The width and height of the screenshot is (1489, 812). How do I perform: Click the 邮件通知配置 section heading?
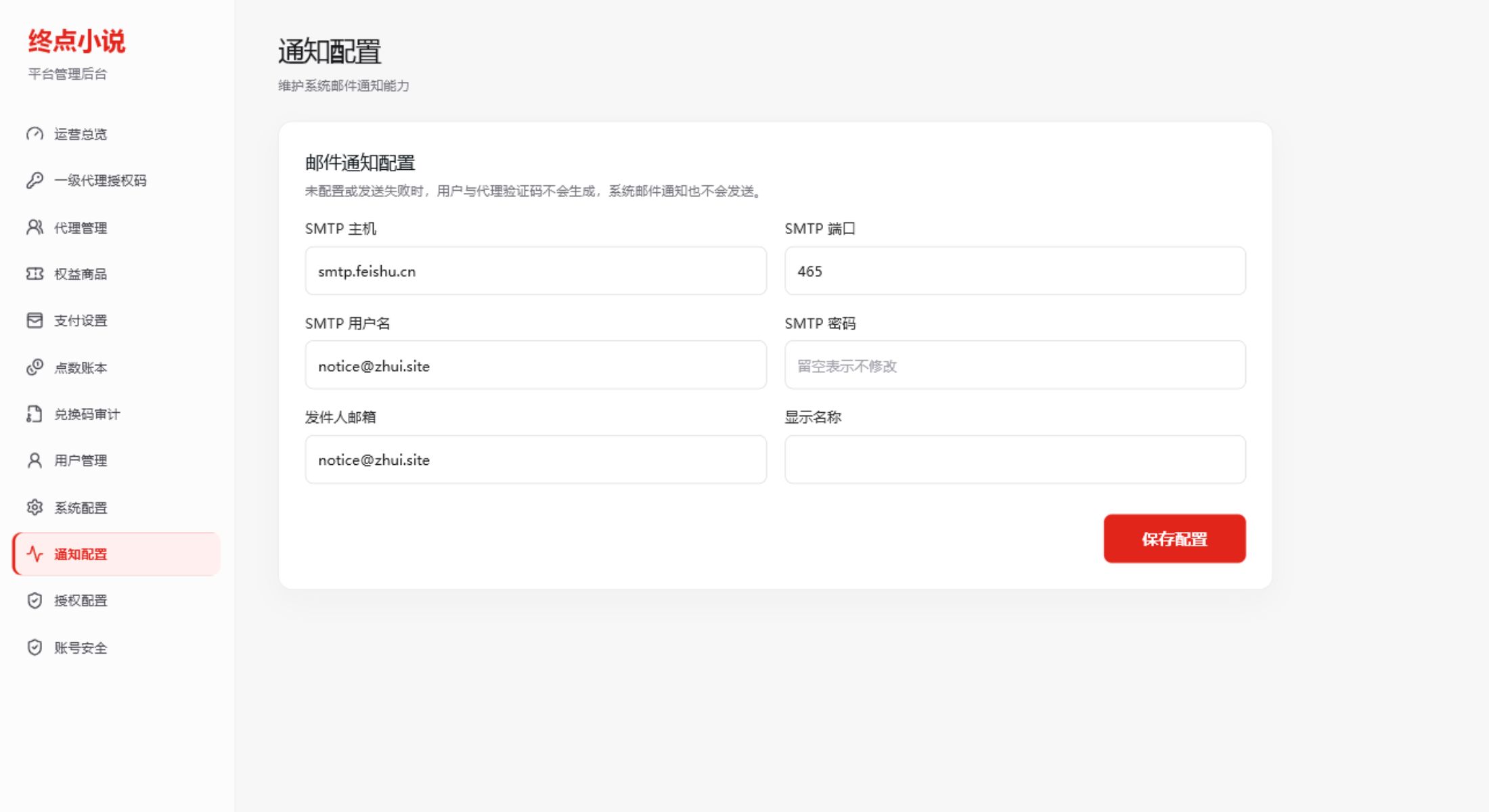(x=360, y=162)
